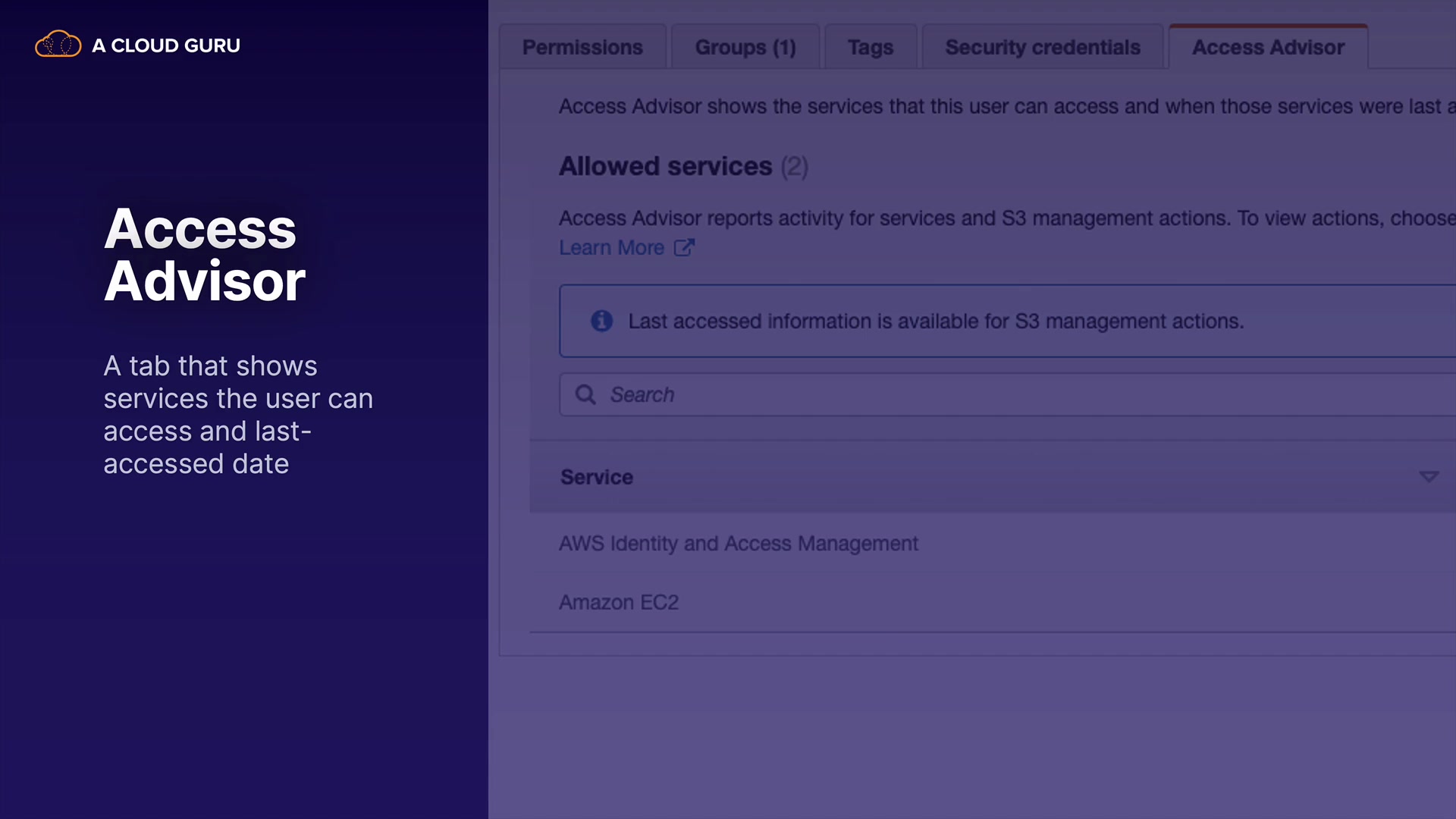Follow the Learn More link
Image resolution: width=1456 pixels, height=819 pixels.
coord(611,248)
